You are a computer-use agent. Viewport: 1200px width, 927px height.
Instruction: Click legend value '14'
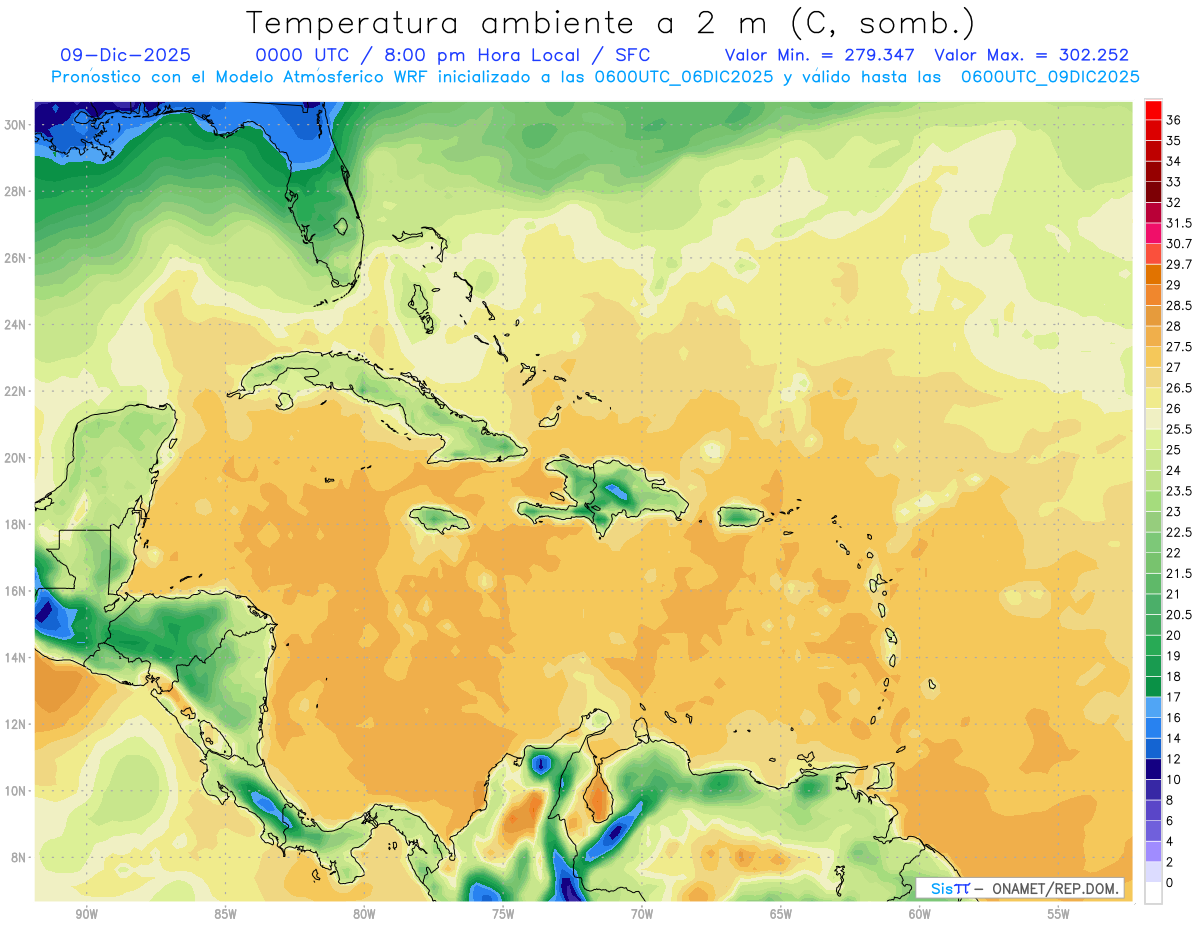coord(1173,738)
